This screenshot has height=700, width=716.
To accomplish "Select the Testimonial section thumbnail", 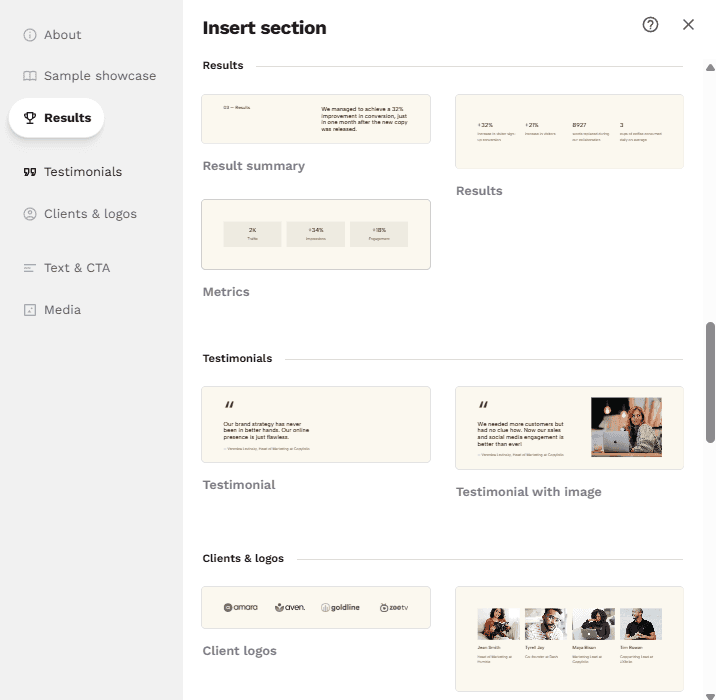I will point(316,424).
